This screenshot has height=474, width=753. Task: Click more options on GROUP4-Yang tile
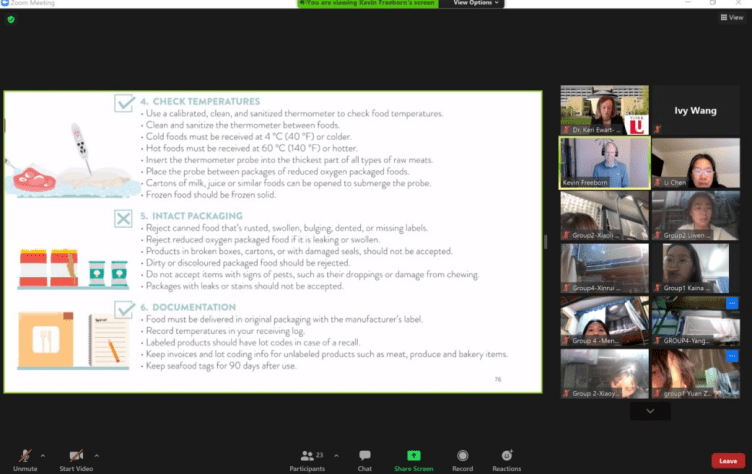pos(732,303)
